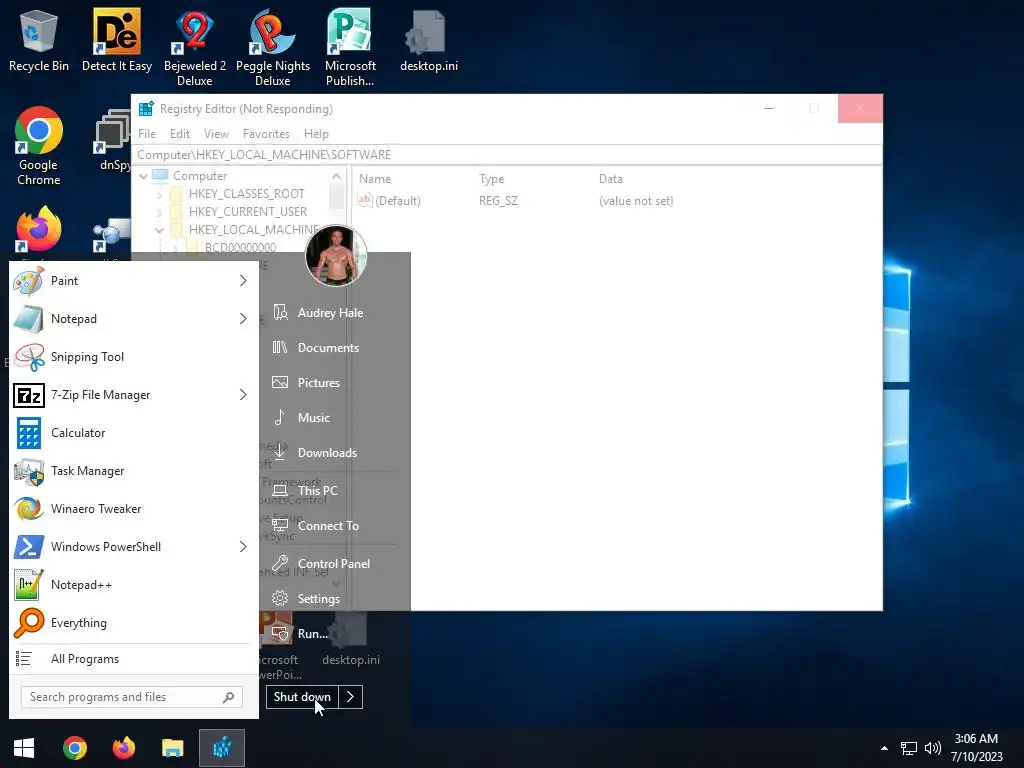Viewport: 1024px width, 768px height.
Task: Show All Programs in the start menu
Action: coord(131,659)
